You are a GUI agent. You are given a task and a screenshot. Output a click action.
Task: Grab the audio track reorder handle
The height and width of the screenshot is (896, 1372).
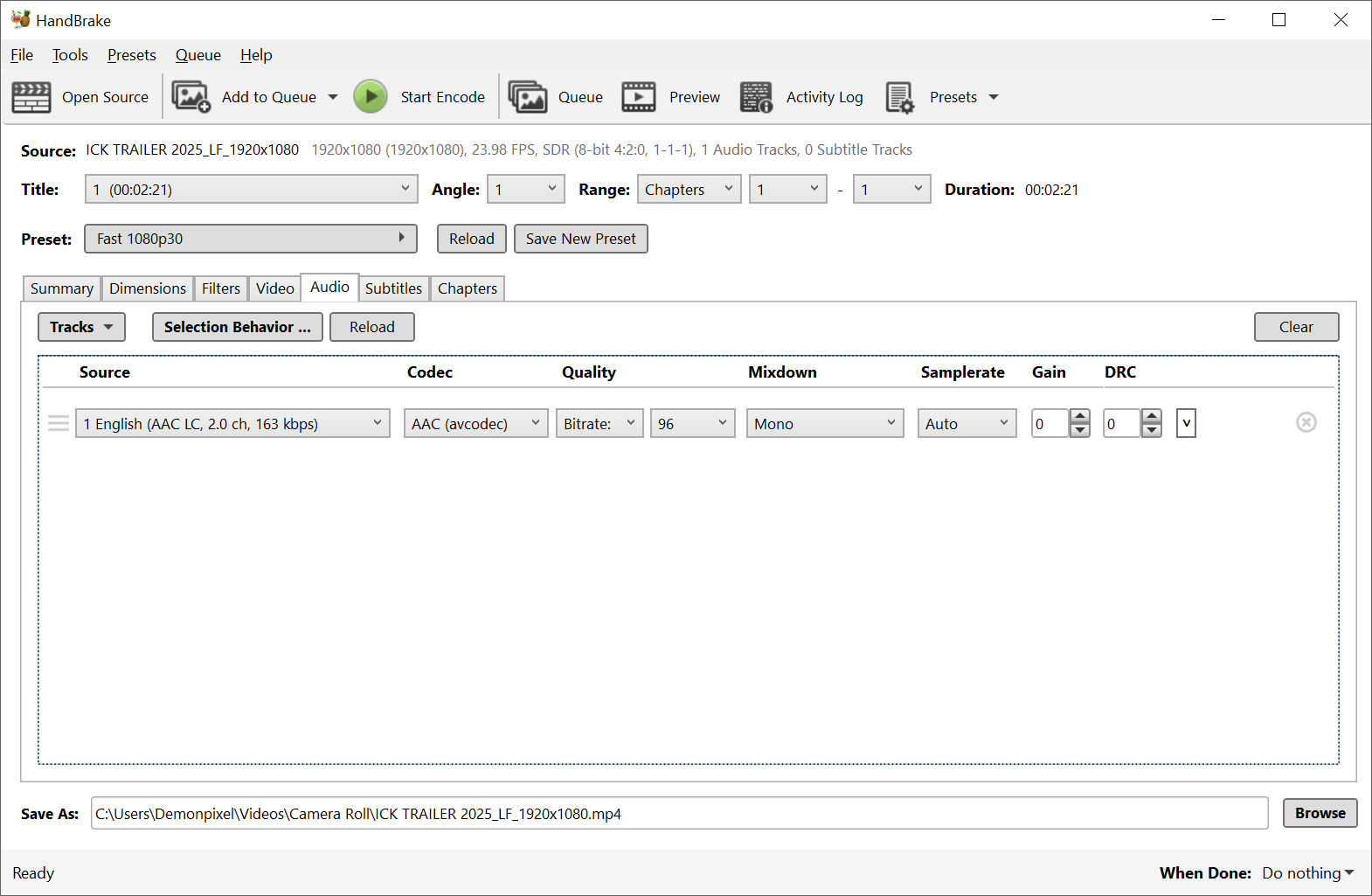click(x=59, y=424)
